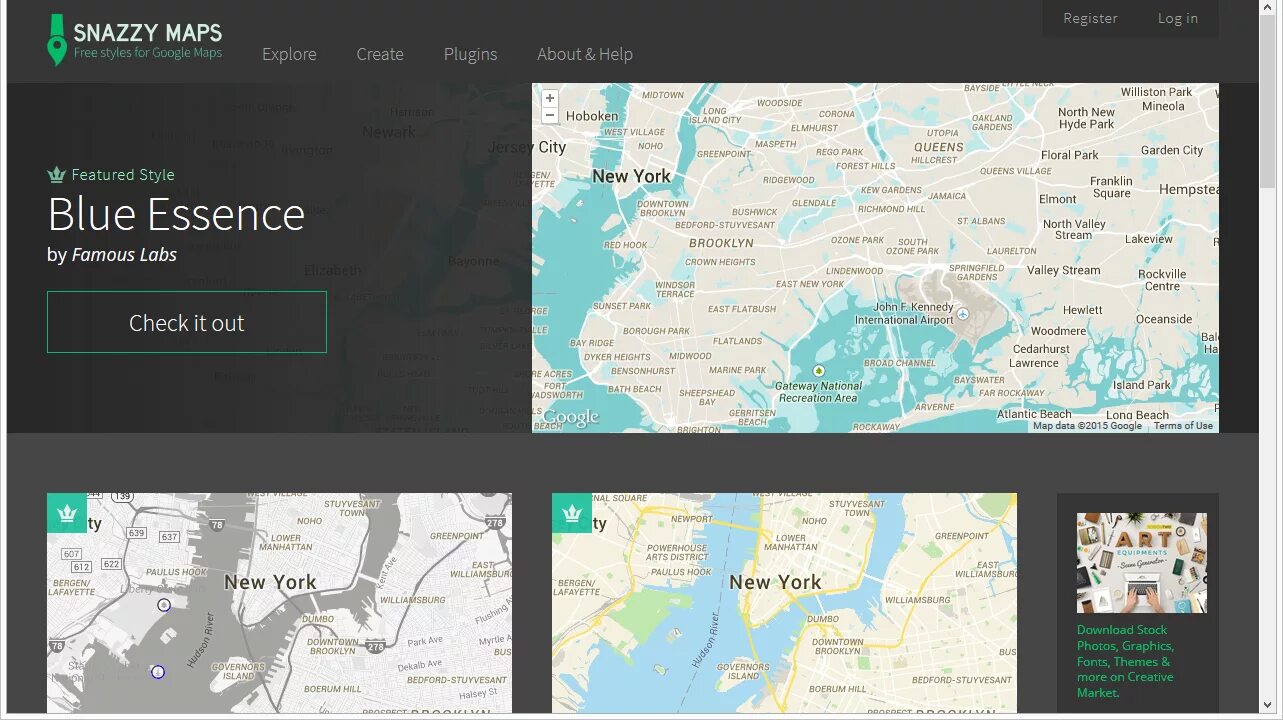Open the Terms of Use map link
Viewport: 1283px width, 720px height.
1183,426
